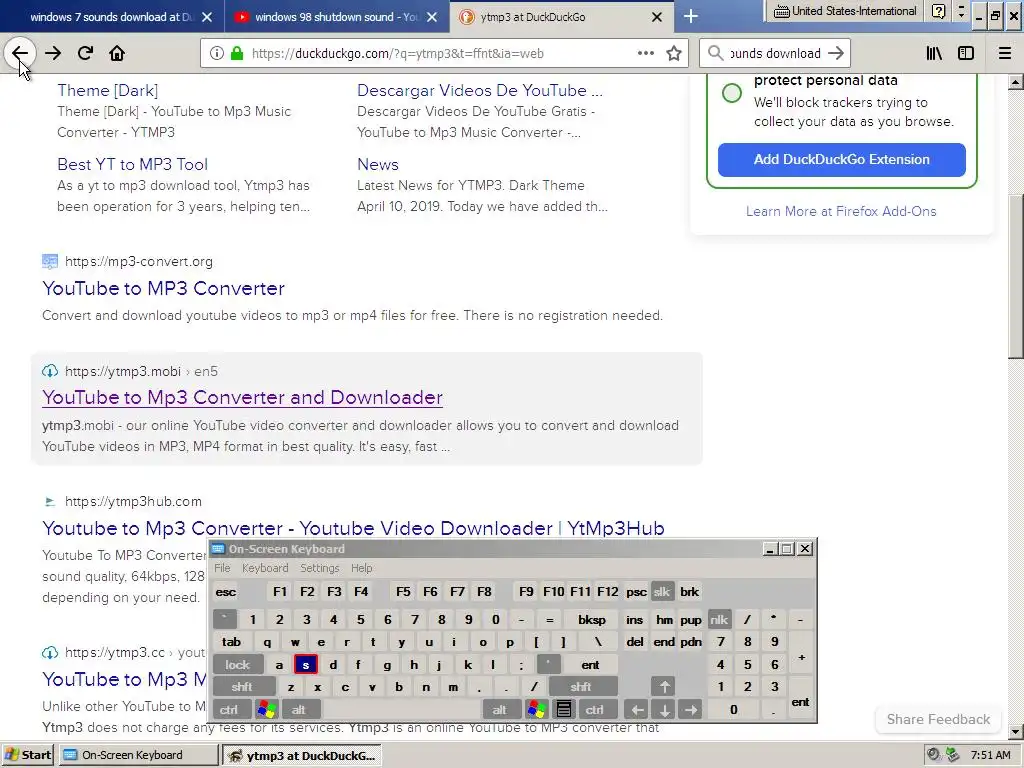This screenshot has width=1024, height=768.
Task: Open the On-Screen Keyboard 'Keyboard' menu
Action: pyautogui.click(x=265, y=568)
